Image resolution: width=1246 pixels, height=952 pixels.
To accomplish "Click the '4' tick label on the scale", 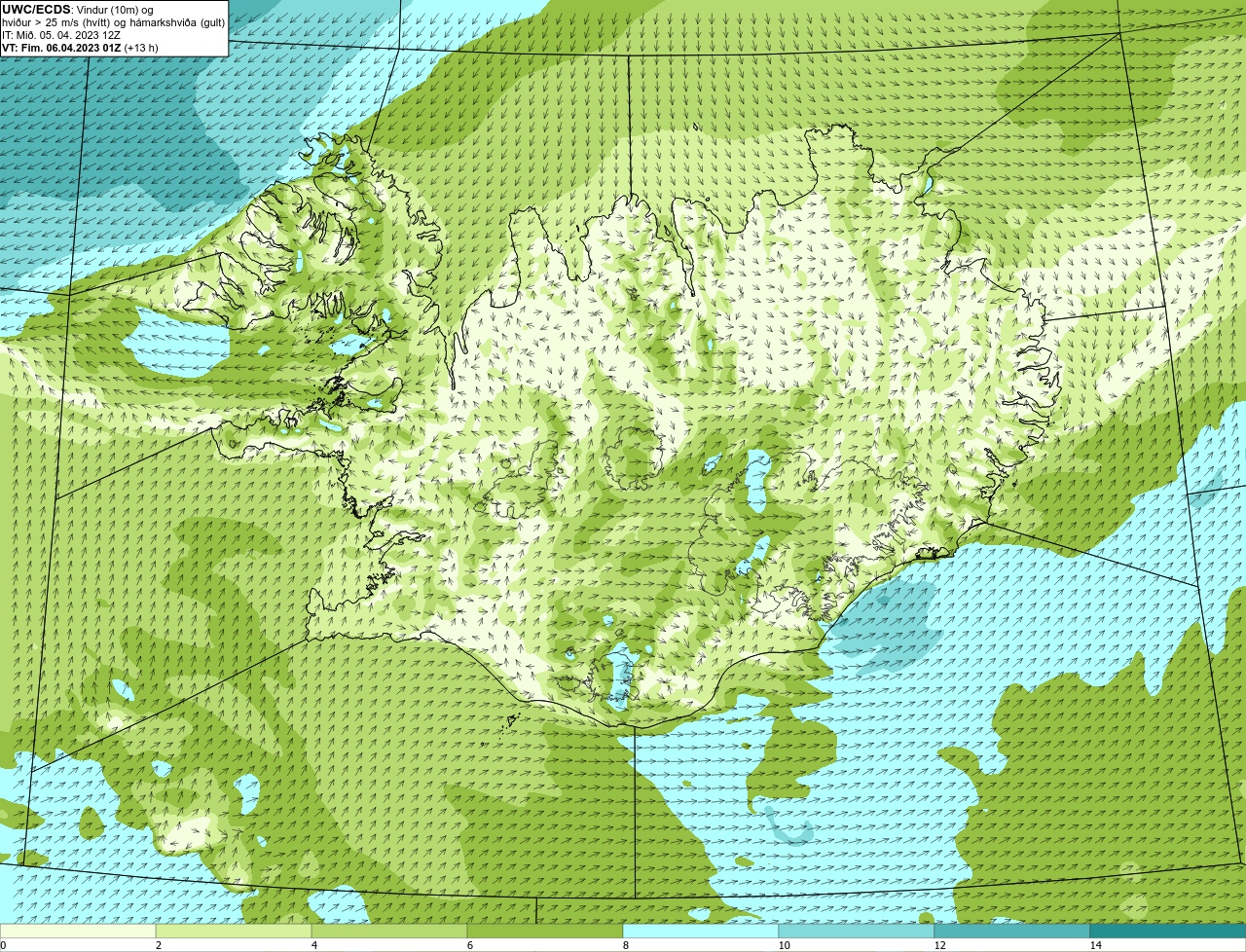I will coord(313,945).
